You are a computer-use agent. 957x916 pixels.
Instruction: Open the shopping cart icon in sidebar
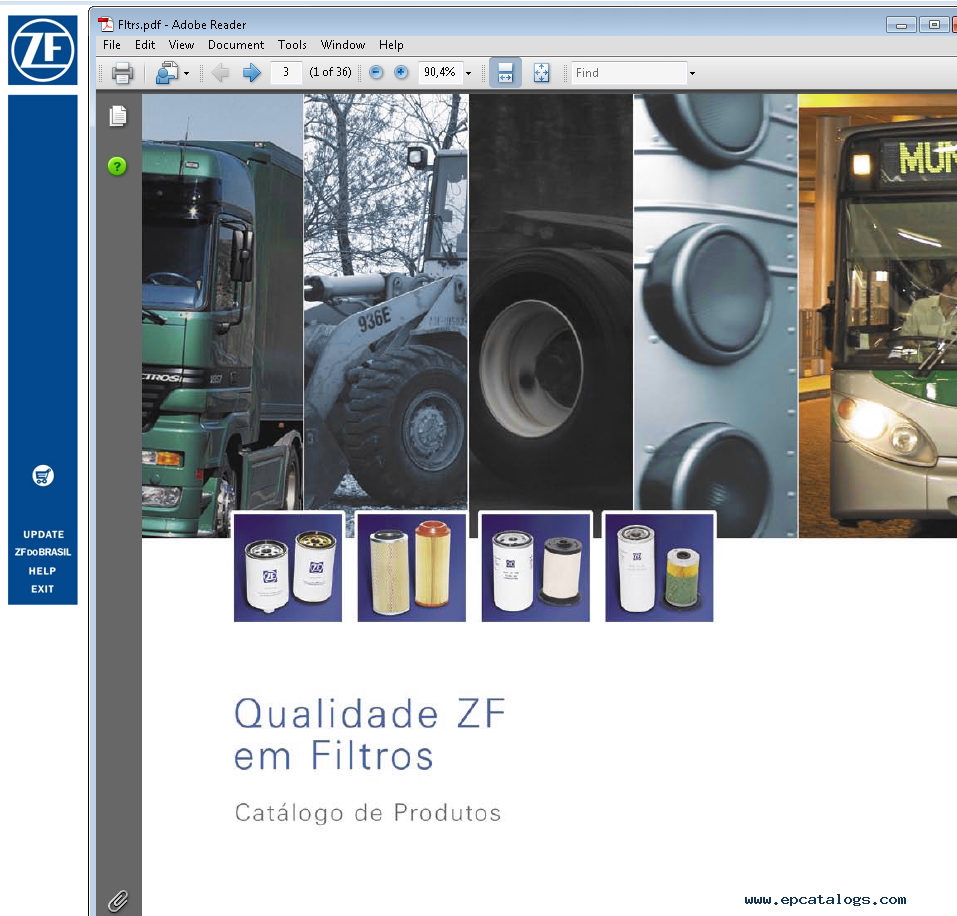point(43,475)
